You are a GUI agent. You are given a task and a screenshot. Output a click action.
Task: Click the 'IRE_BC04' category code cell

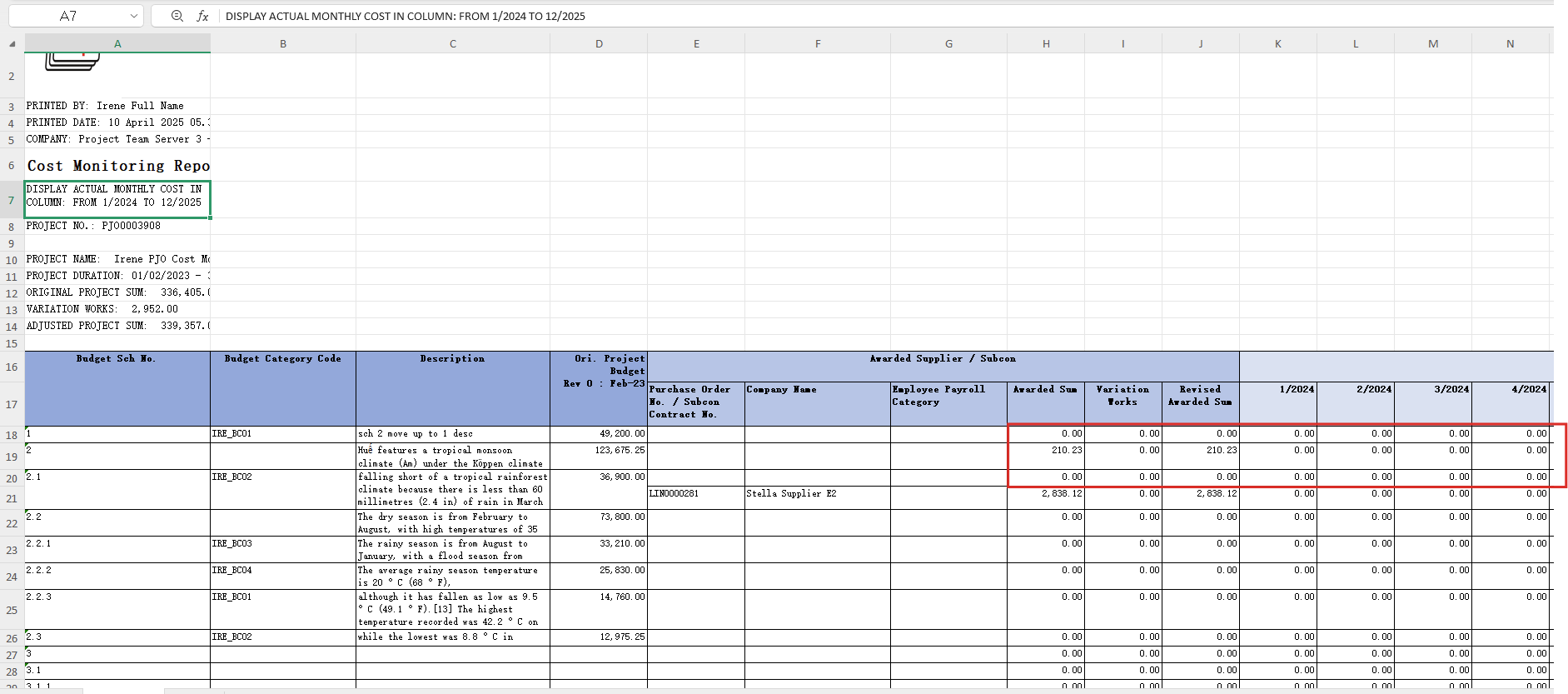point(283,577)
